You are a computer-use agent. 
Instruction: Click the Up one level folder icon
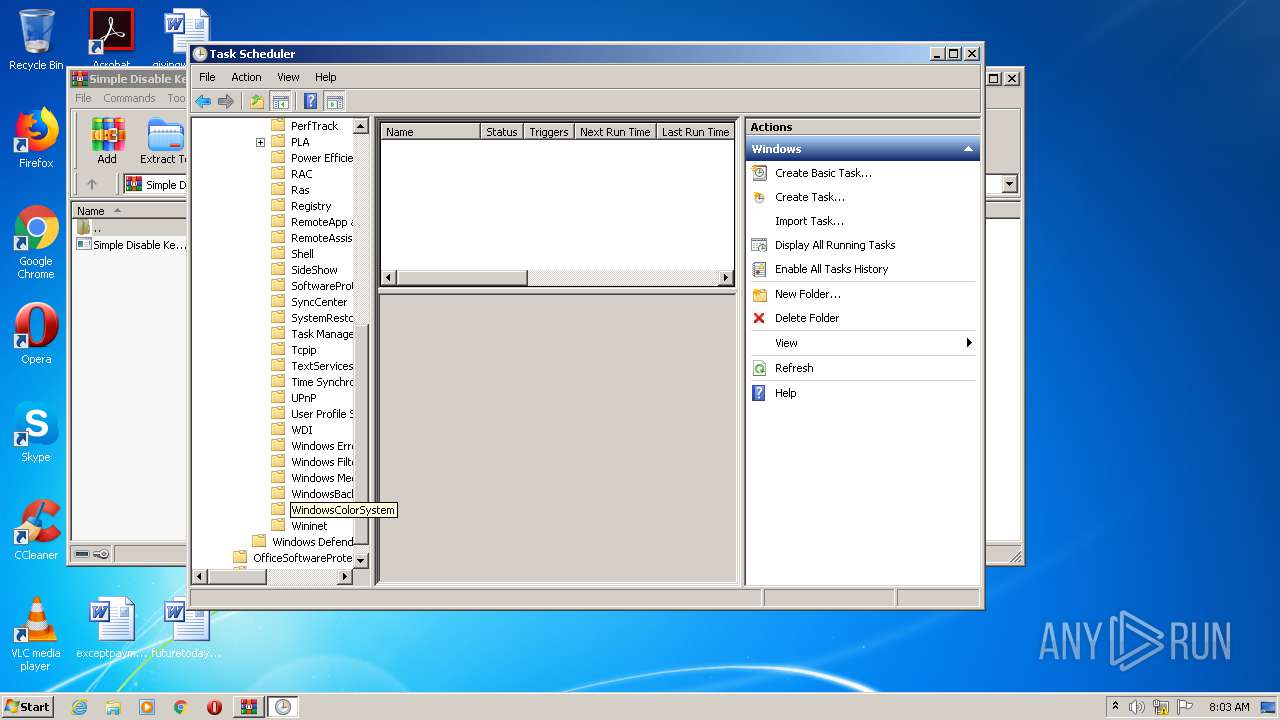point(257,101)
